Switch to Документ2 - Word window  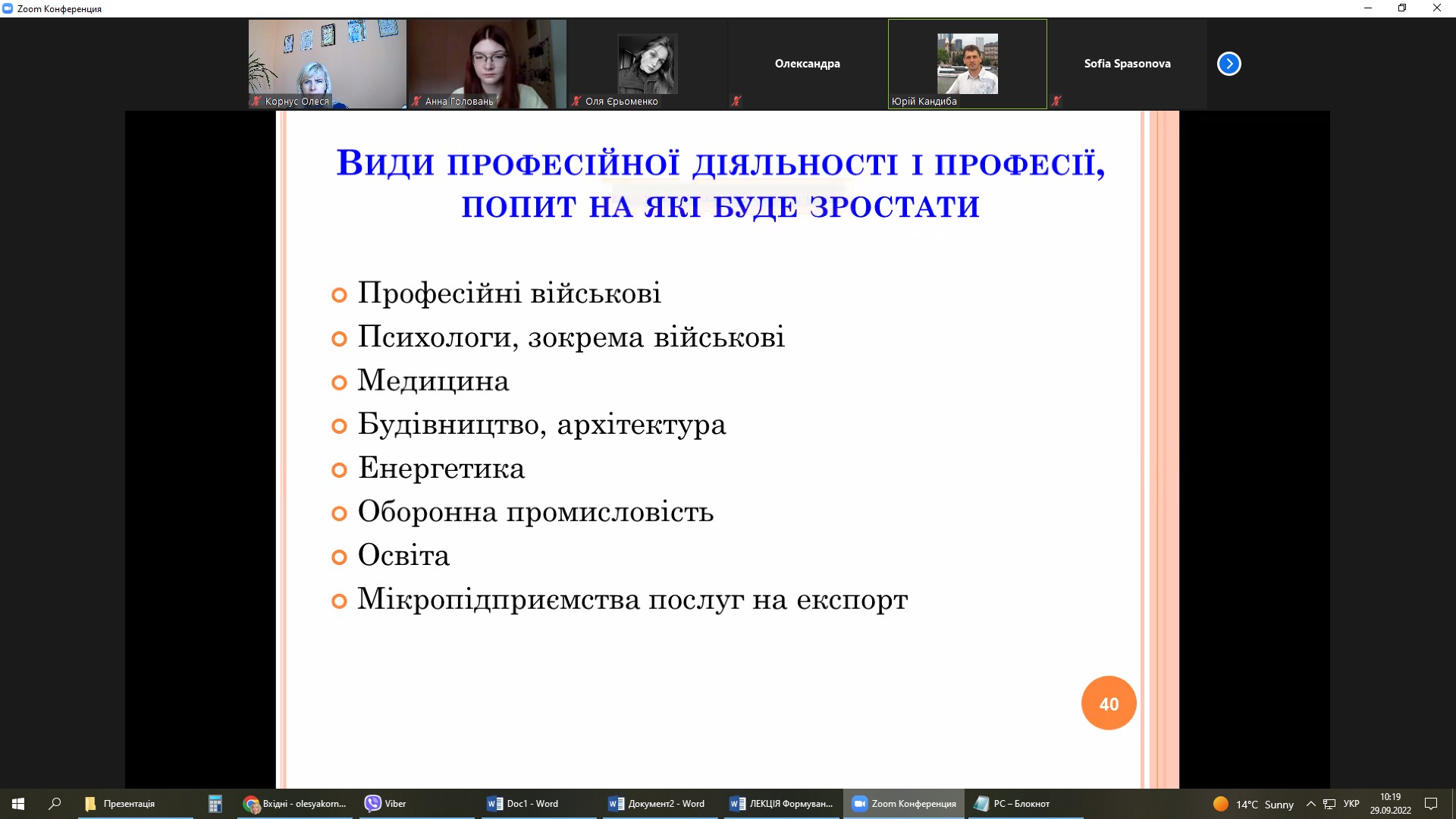pyautogui.click(x=657, y=804)
